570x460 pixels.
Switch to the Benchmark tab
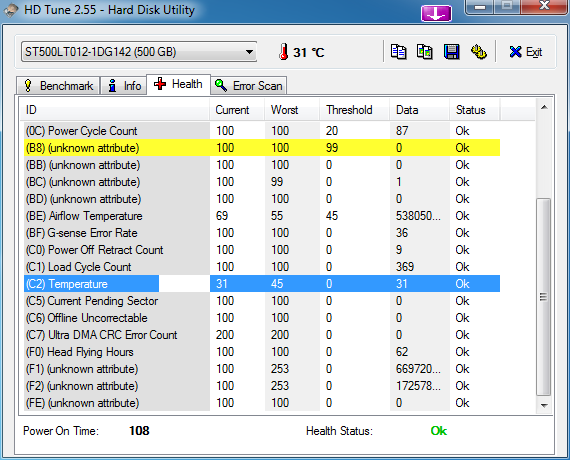click(x=58, y=86)
